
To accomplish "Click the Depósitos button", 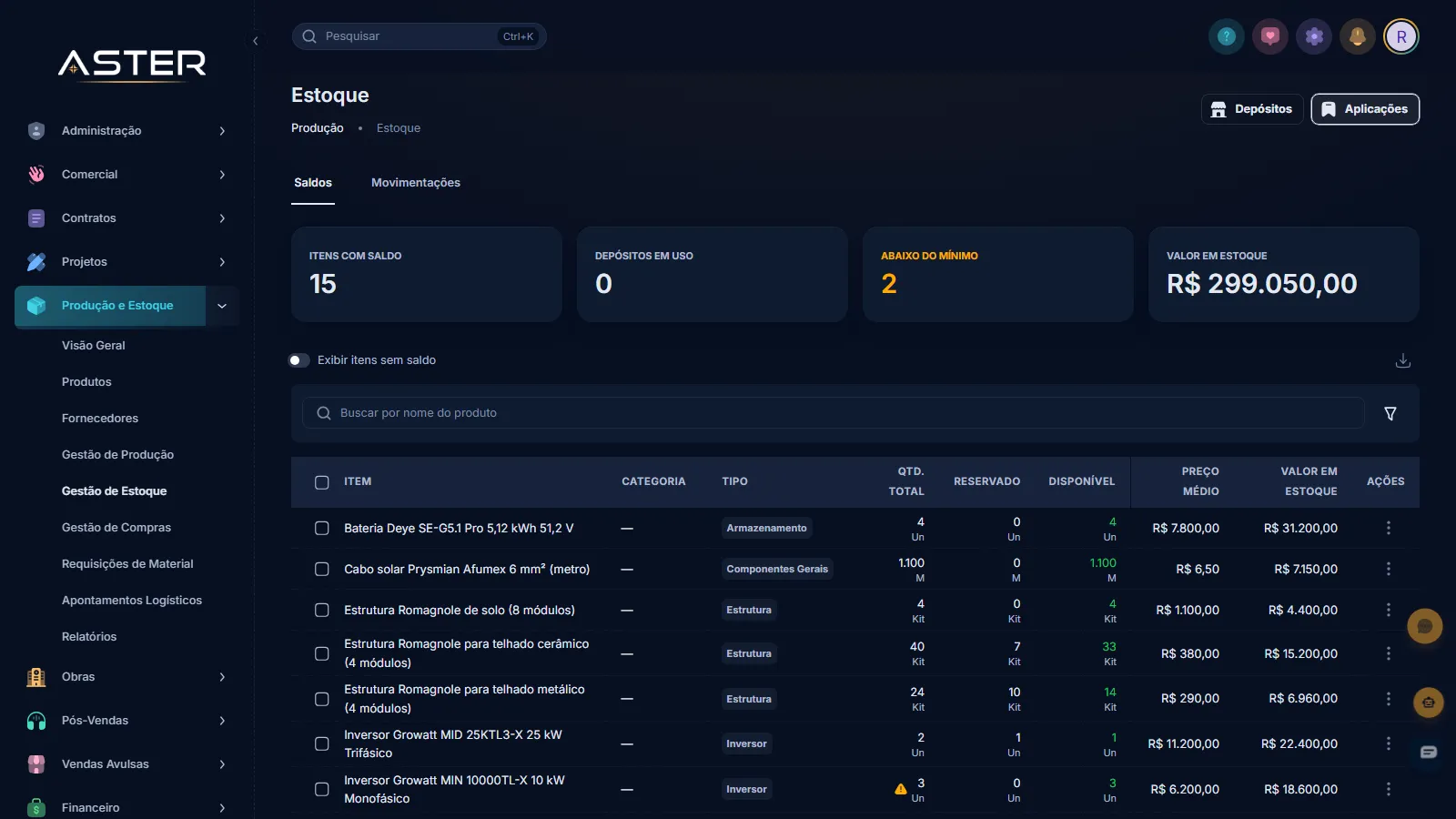I will point(1252,109).
